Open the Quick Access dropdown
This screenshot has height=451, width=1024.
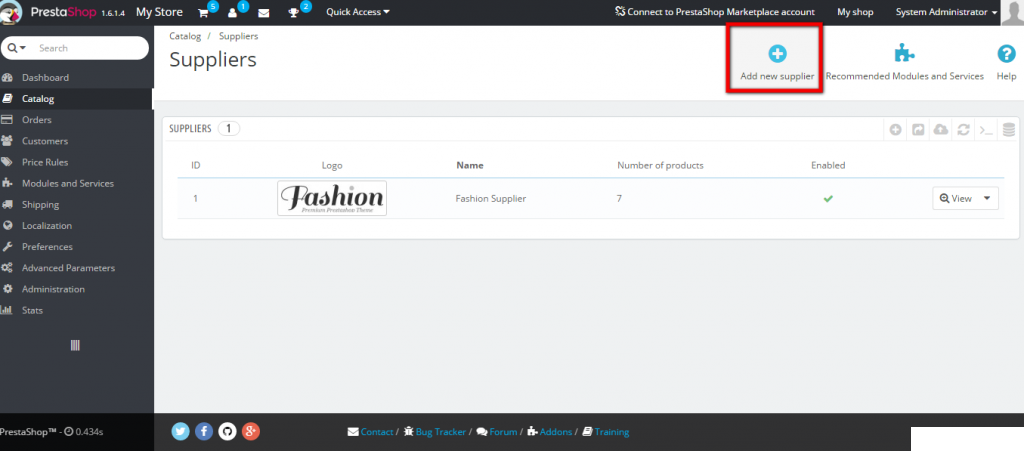coord(358,12)
